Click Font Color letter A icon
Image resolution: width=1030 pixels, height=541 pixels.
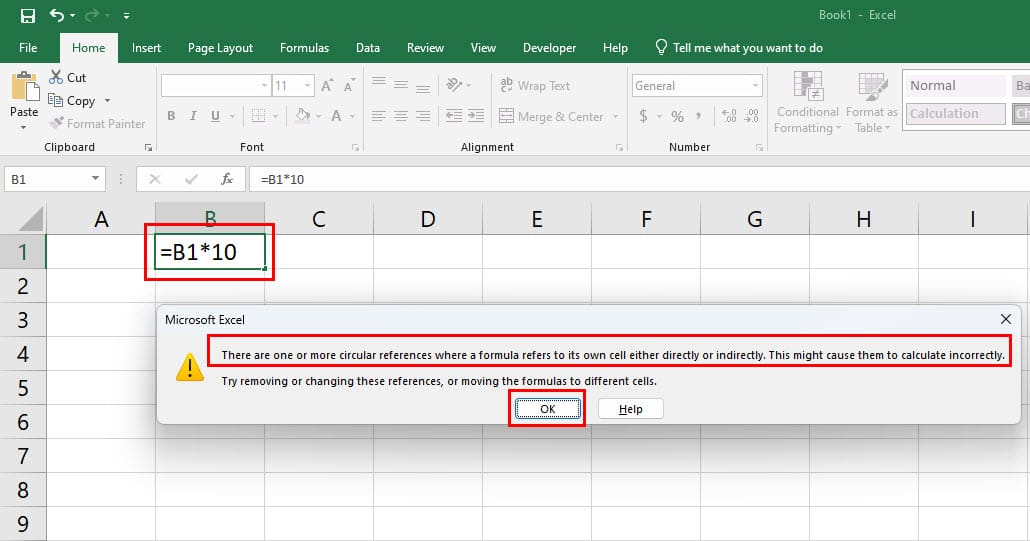tap(336, 116)
